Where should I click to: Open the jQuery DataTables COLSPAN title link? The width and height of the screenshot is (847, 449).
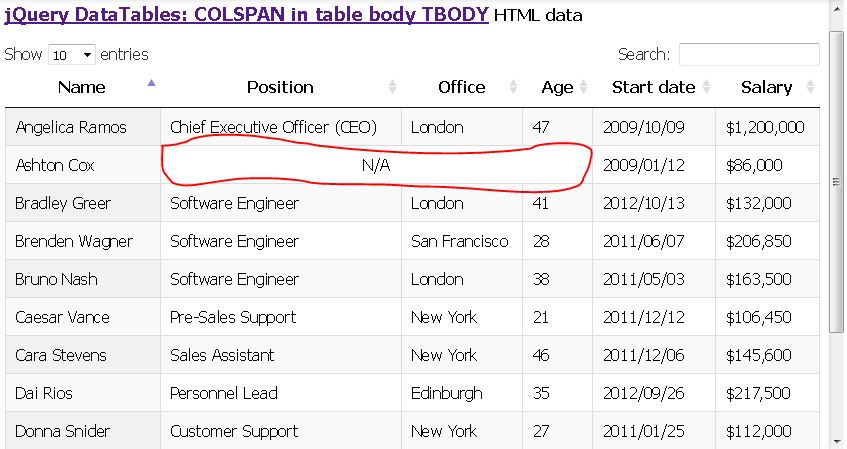point(246,15)
